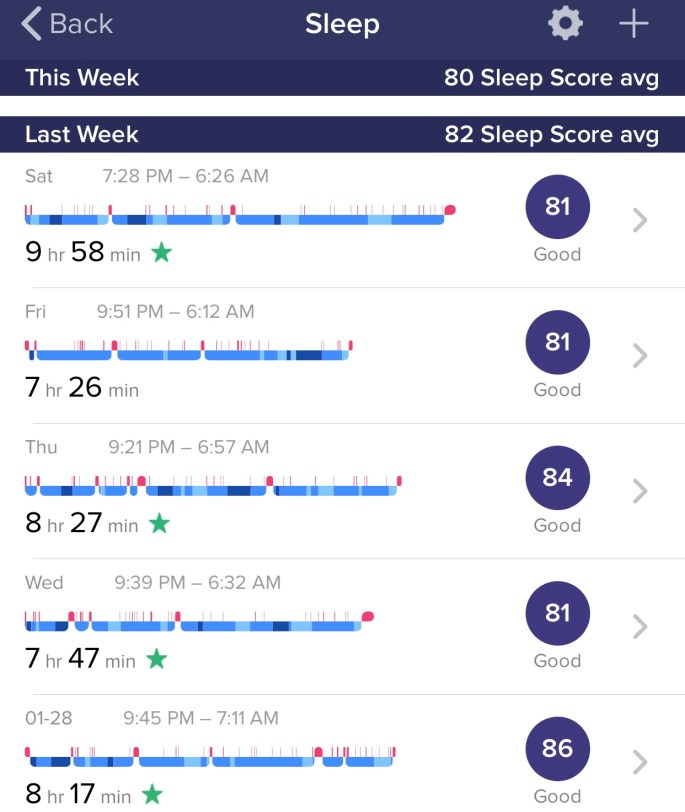This screenshot has width=685, height=812.
Task: Expand Wednesday's sleep details chevron
Action: pyautogui.click(x=641, y=627)
